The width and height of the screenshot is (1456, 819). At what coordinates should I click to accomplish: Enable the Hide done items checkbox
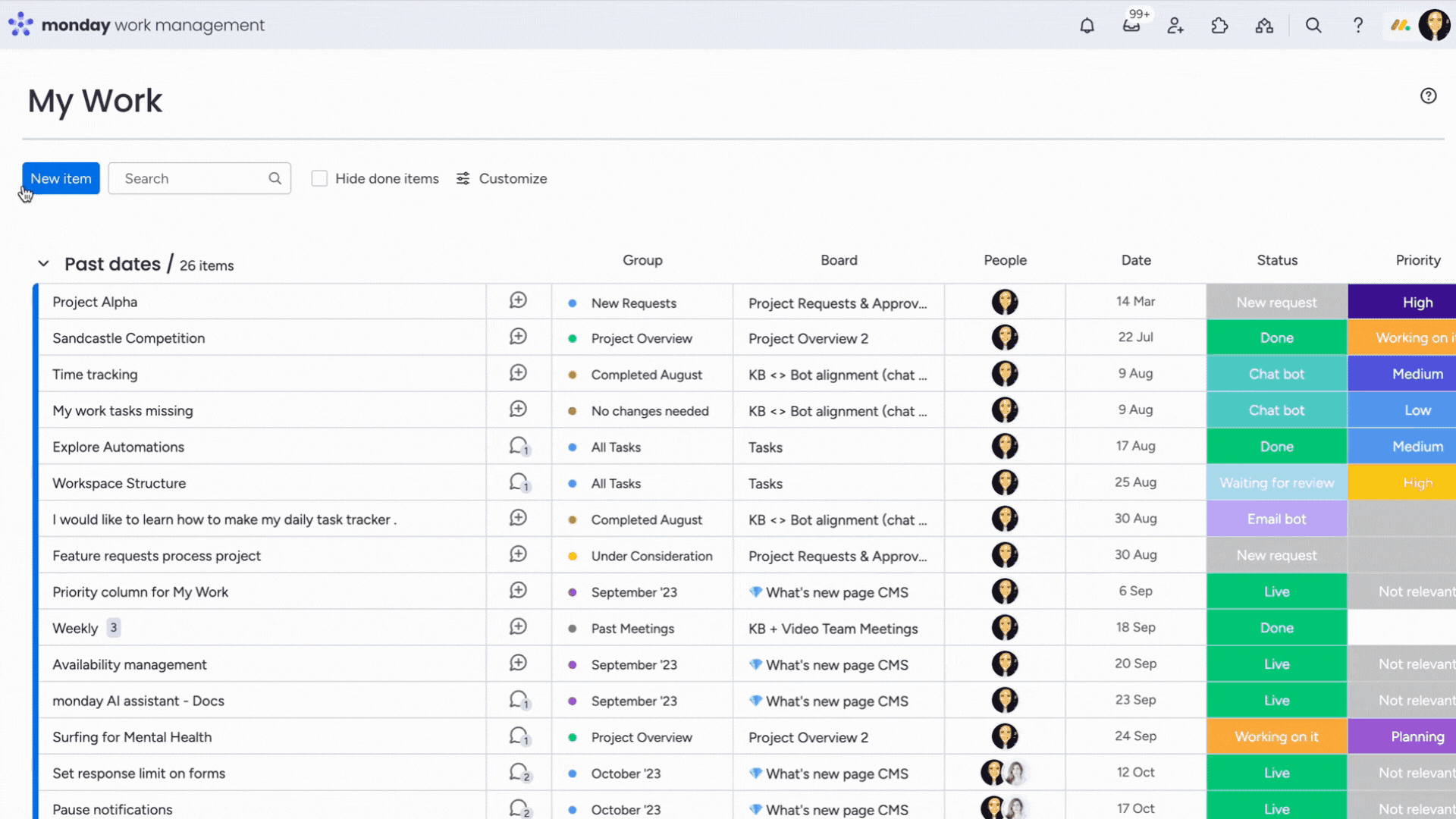click(319, 178)
